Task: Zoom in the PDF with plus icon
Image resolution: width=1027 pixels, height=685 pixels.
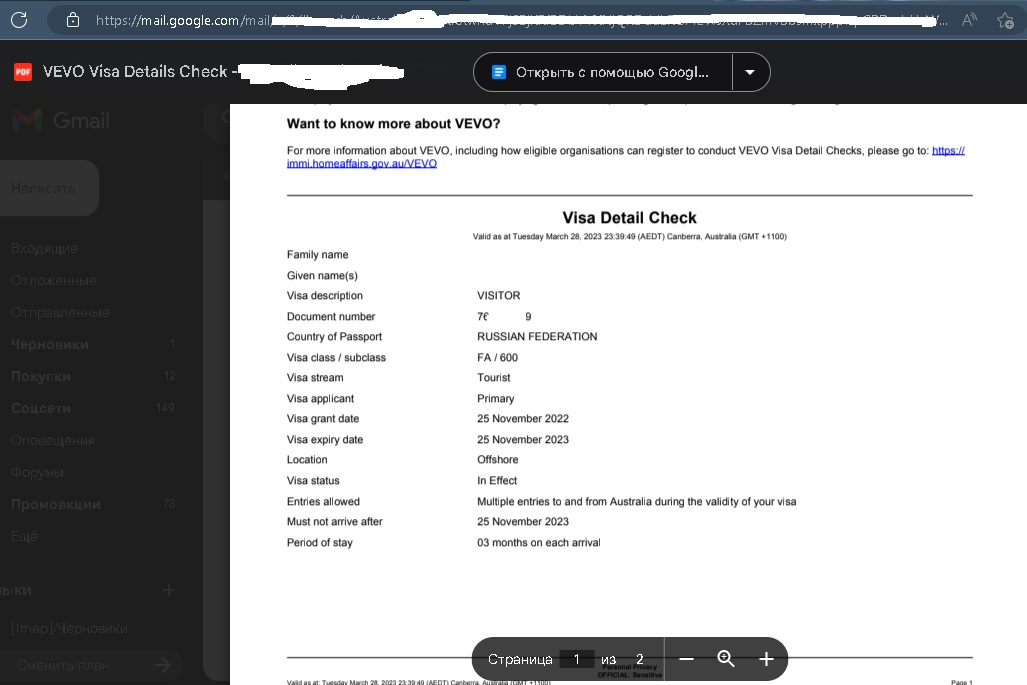Action: pyautogui.click(x=766, y=659)
